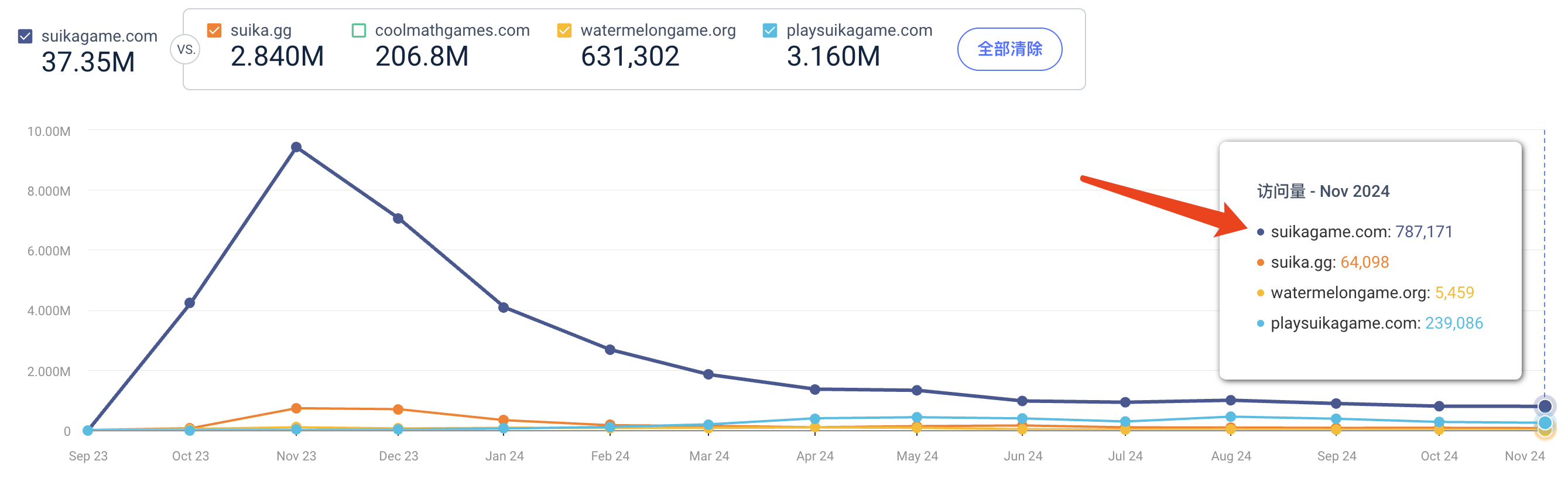Click tooltip heading 访问量 - Nov 2024

coord(1323,191)
